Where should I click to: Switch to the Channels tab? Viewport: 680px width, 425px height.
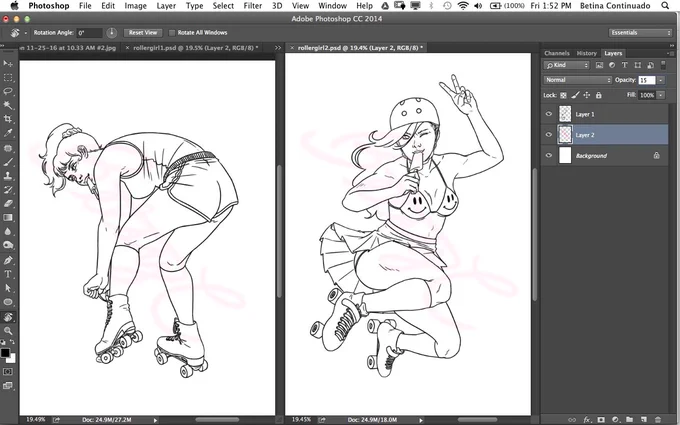click(x=557, y=53)
